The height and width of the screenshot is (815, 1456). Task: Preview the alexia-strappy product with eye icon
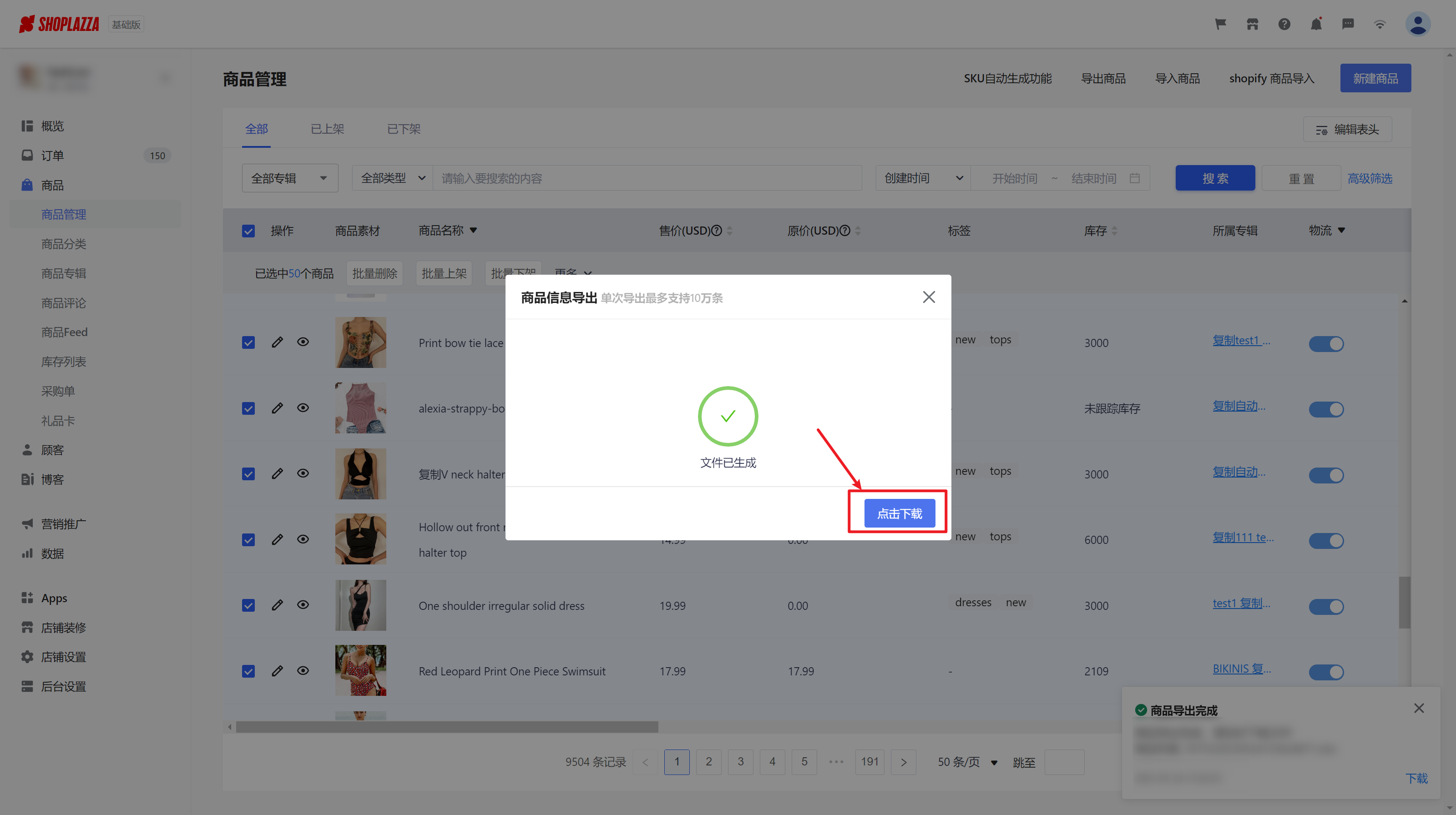coord(303,408)
